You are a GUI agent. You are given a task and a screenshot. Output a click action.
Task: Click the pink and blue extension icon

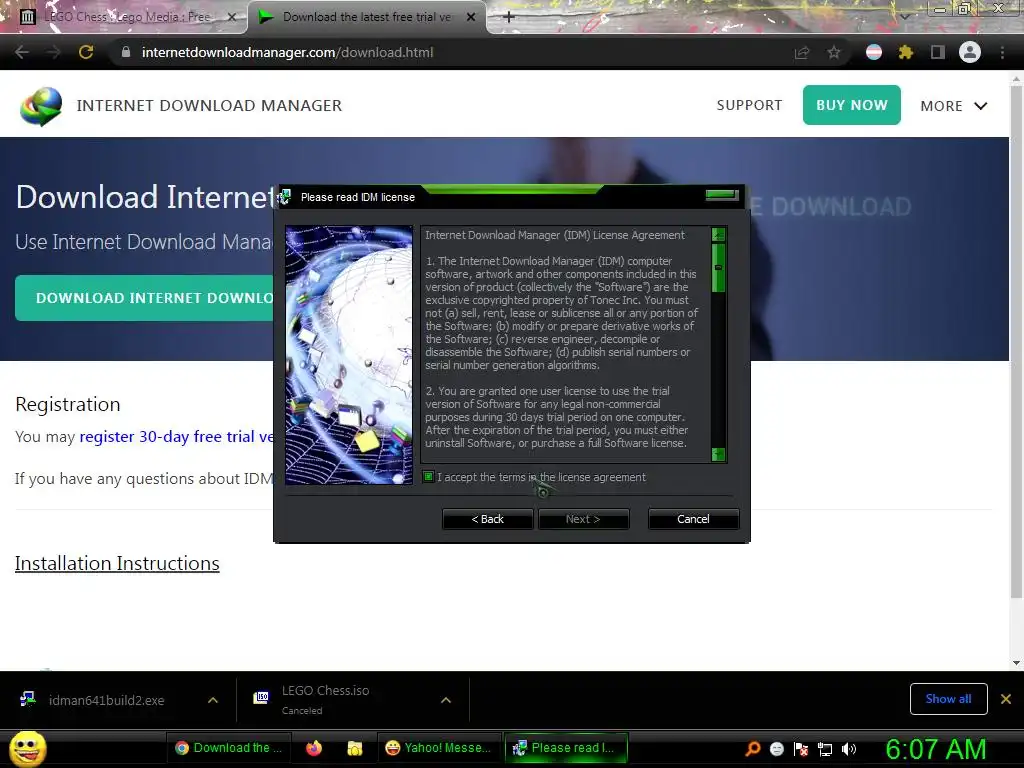[x=874, y=52]
